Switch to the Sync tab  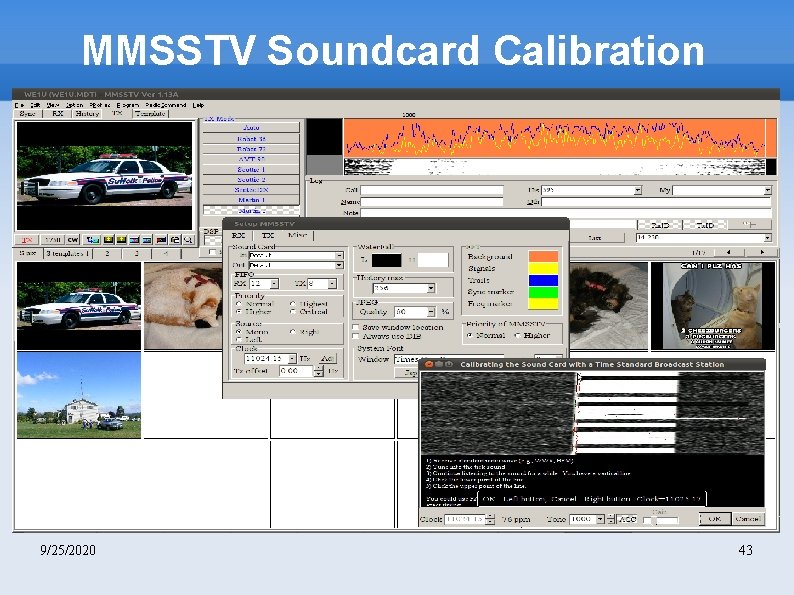coord(27,113)
